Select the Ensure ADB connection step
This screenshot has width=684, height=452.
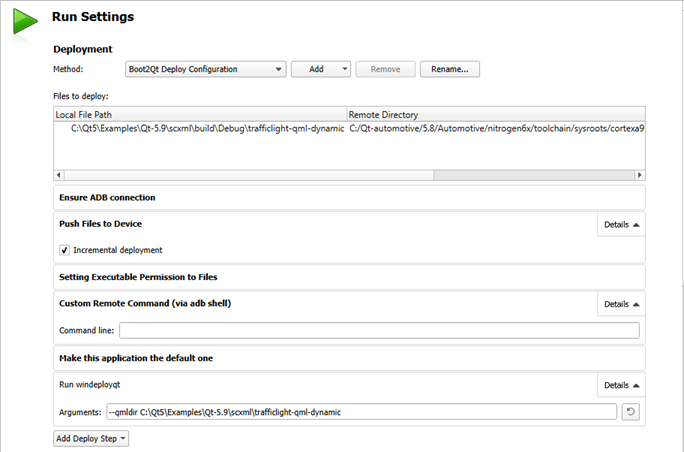(x=108, y=198)
